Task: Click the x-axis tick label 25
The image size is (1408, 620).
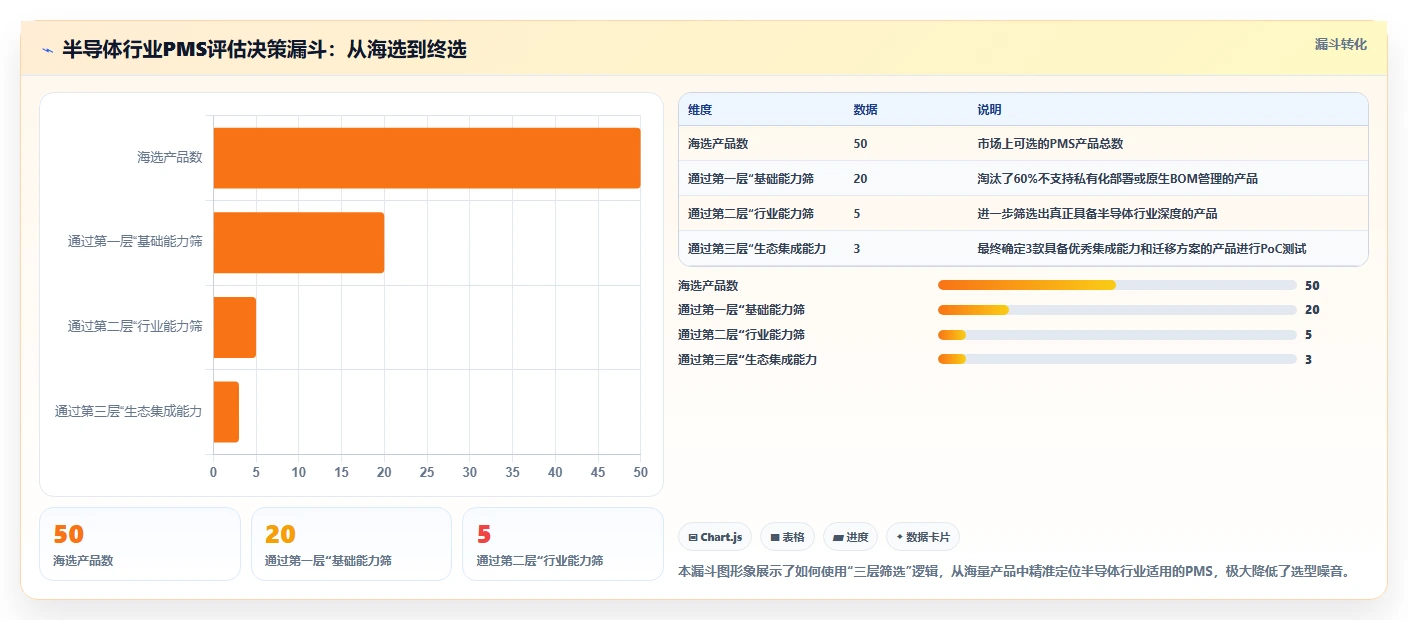Action: point(427,472)
